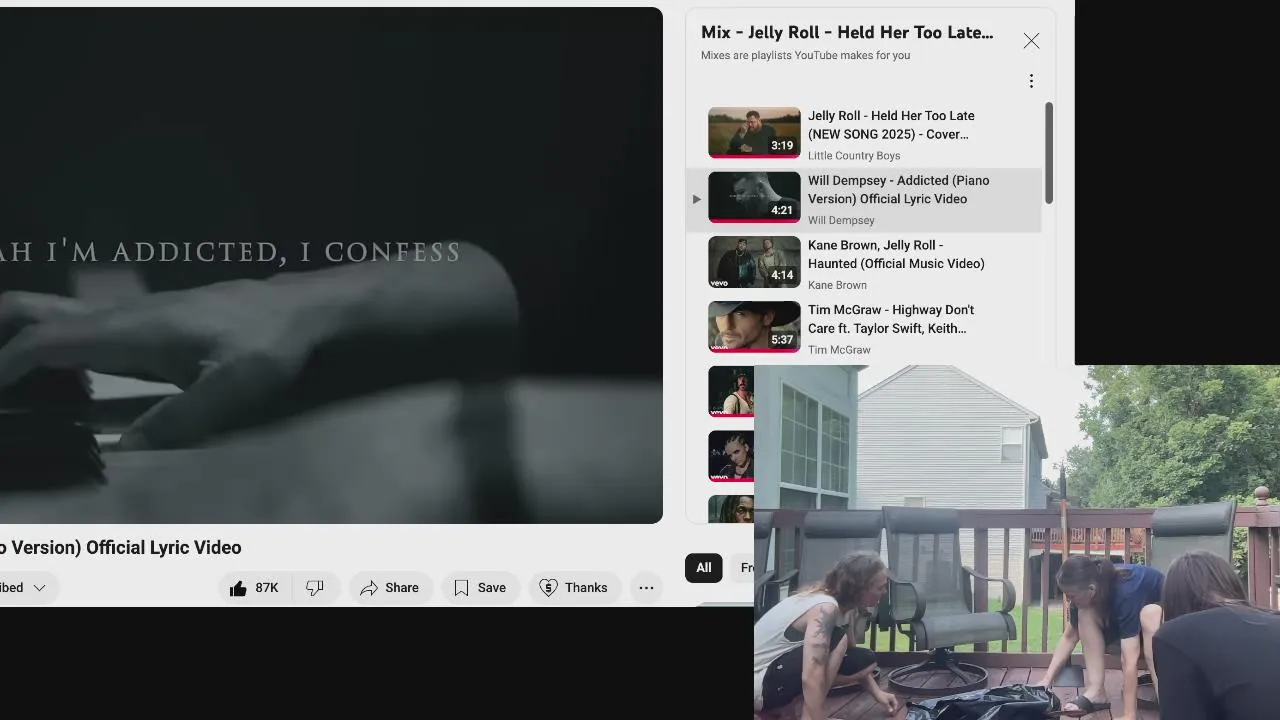
Task: Expand the Subscribed notification dropdown chevron
Action: point(39,588)
